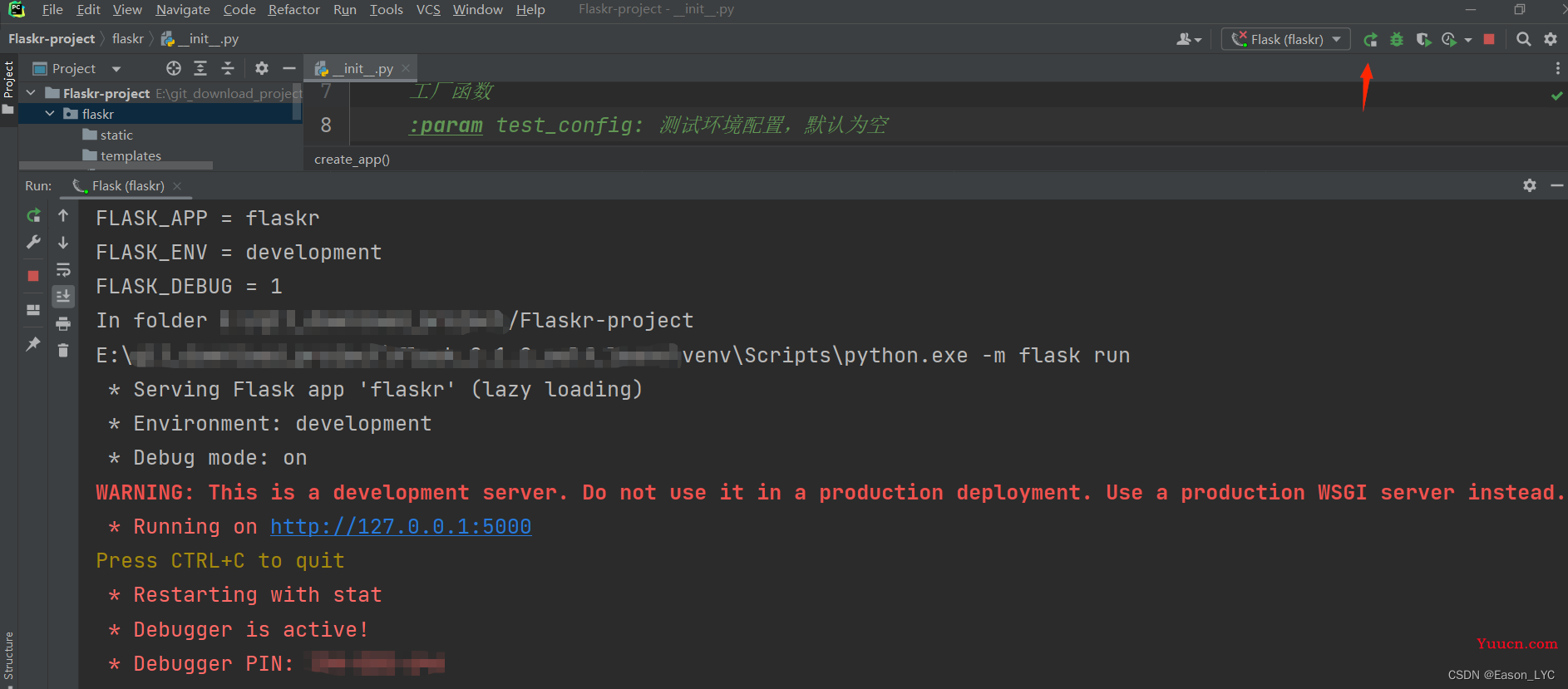Click line number 8 in the gutter
Image resolution: width=1568 pixels, height=689 pixels.
[326, 125]
